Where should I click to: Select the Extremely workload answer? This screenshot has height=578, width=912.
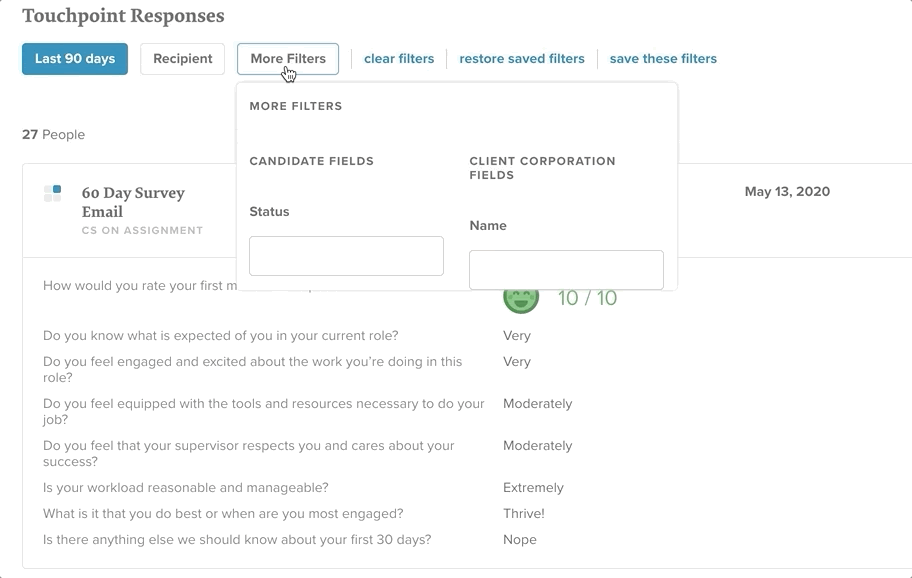tap(533, 487)
